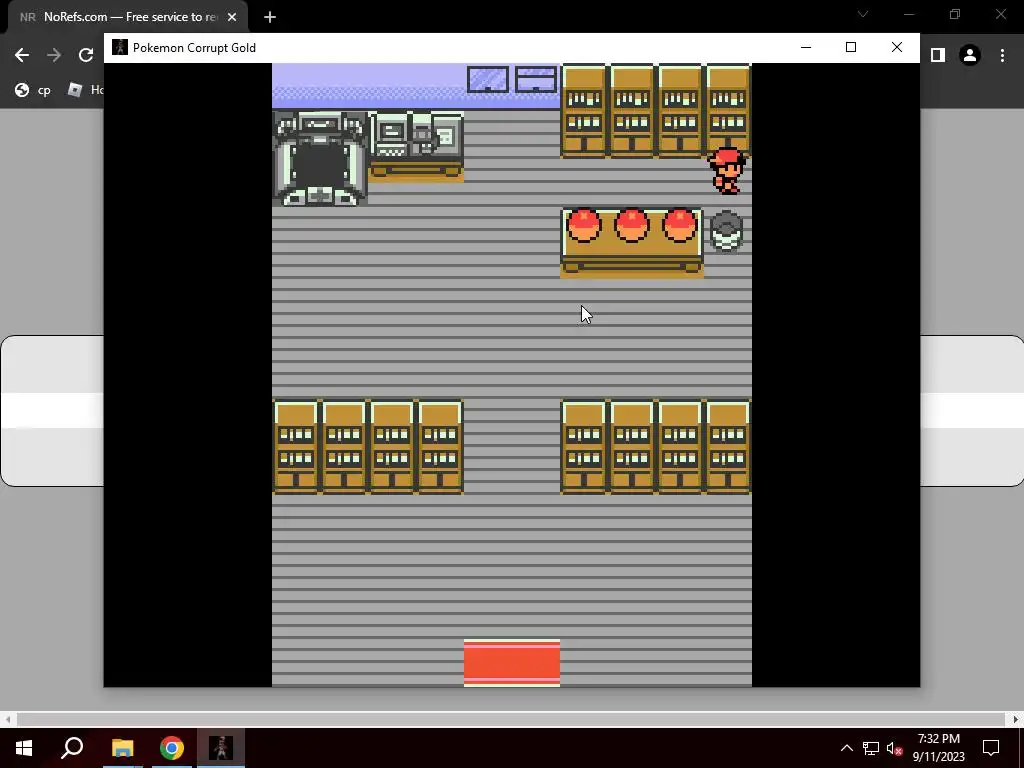Open Chrome three-dot menu
1024x768 pixels.
pos(1002,56)
